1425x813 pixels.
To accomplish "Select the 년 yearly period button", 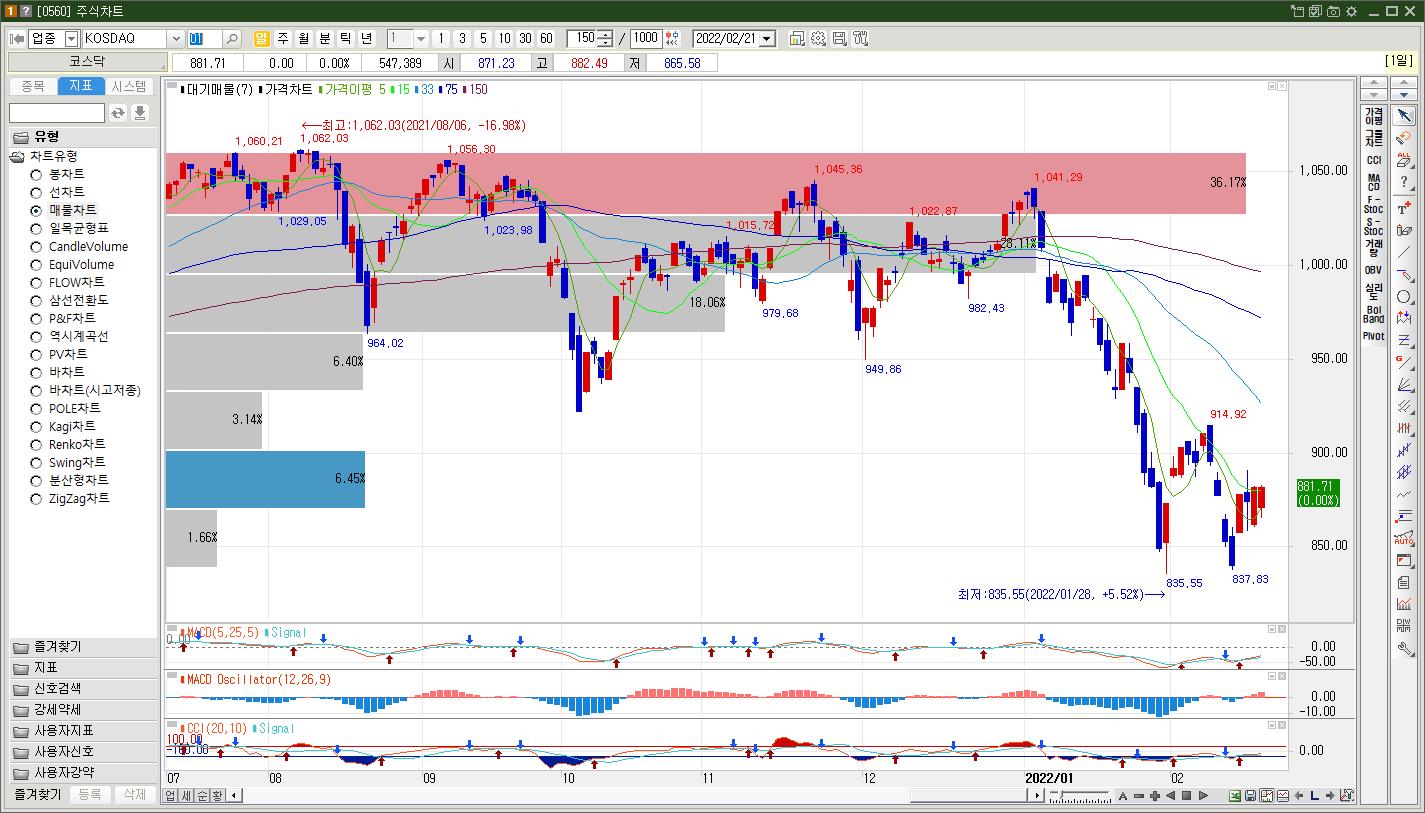I will click(366, 39).
